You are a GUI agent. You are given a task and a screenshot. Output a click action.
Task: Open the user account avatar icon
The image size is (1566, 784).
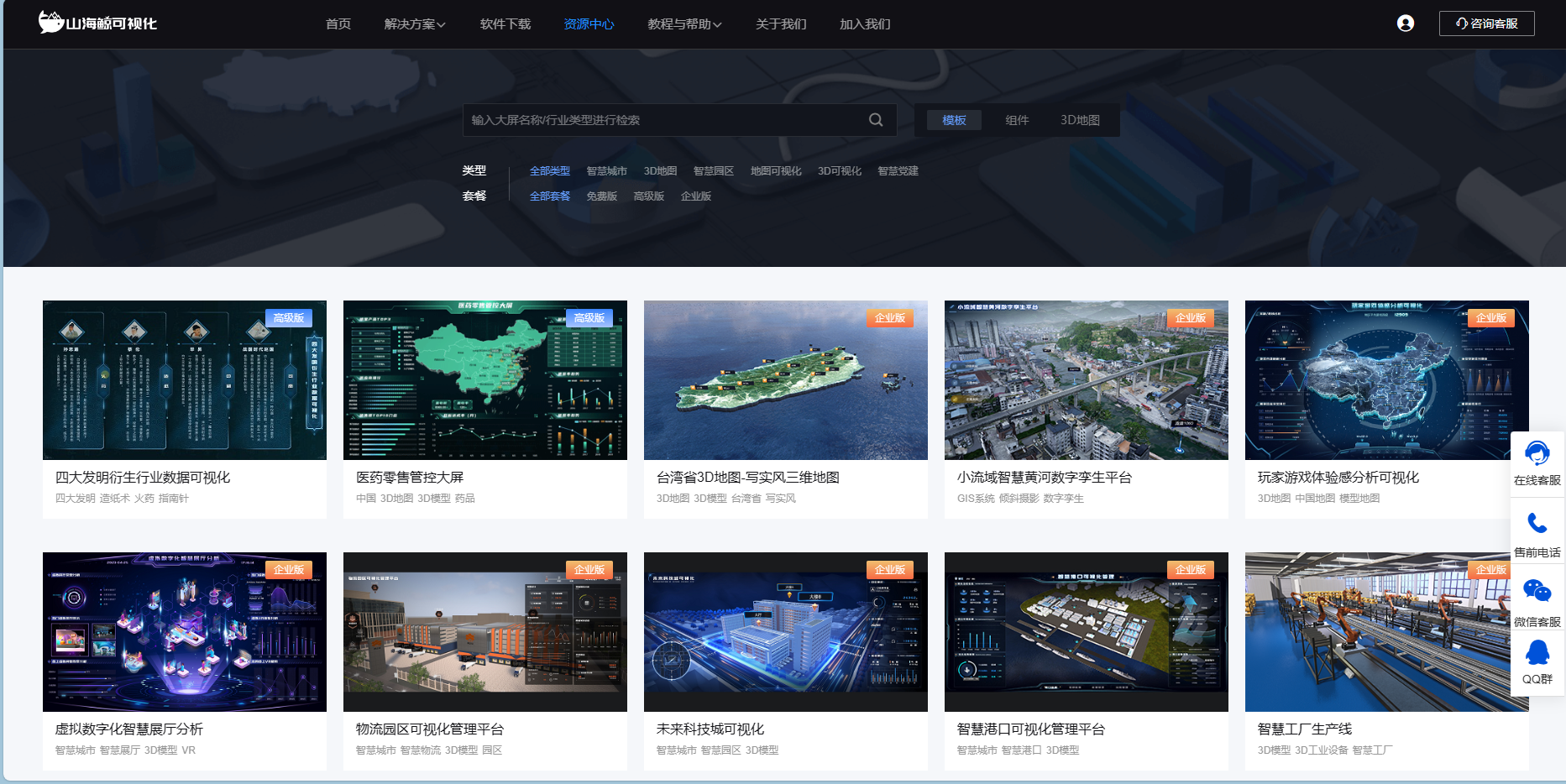(1406, 24)
